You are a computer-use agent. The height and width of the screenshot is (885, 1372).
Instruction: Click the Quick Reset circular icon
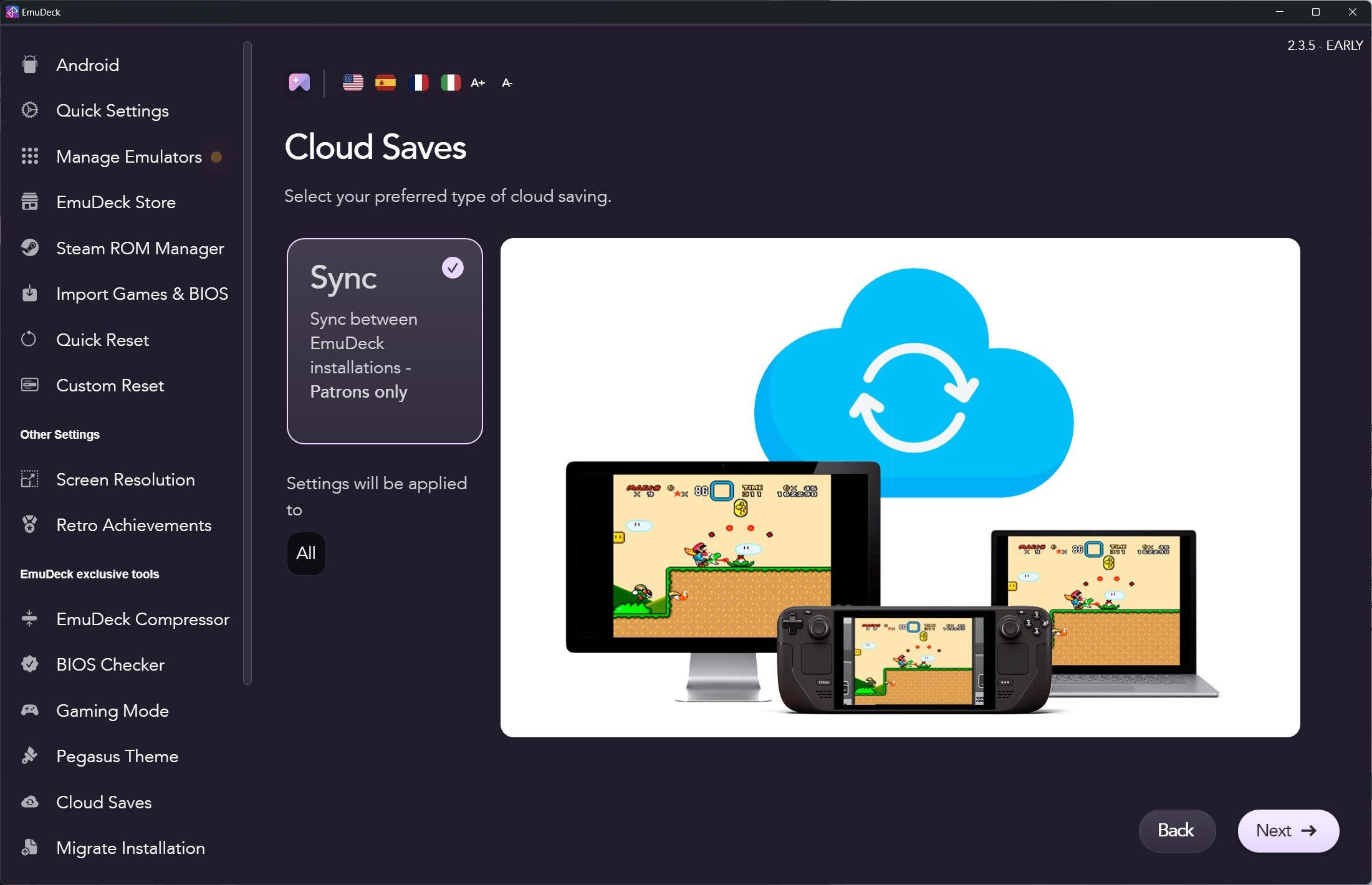pyautogui.click(x=29, y=340)
